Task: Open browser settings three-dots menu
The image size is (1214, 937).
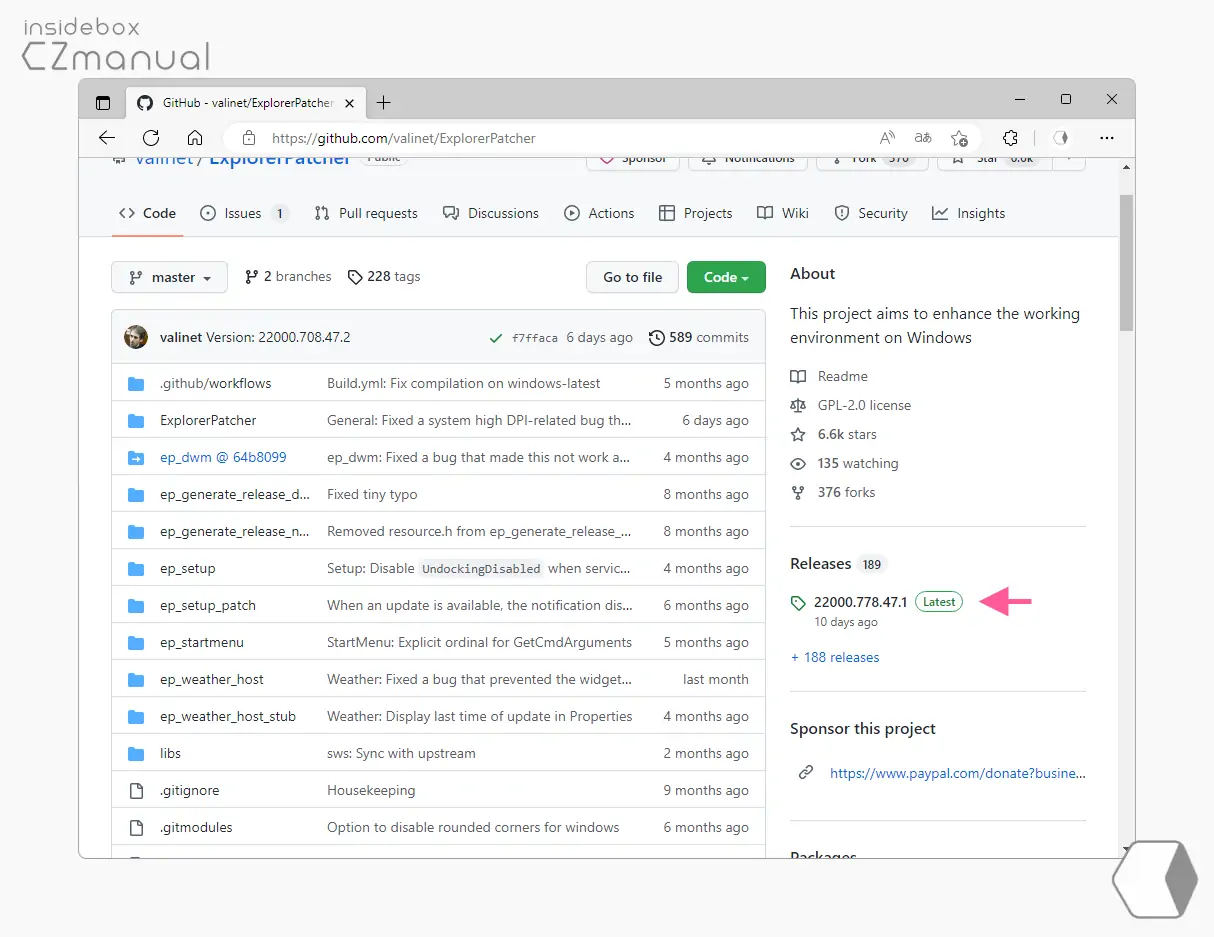Action: [x=1106, y=138]
